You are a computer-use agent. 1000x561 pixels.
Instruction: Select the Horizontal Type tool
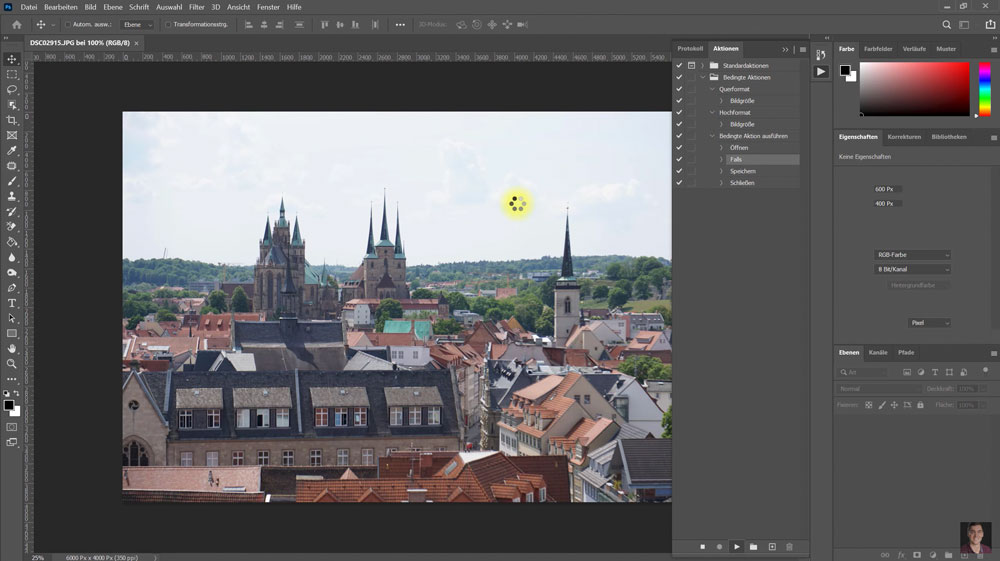click(12, 302)
